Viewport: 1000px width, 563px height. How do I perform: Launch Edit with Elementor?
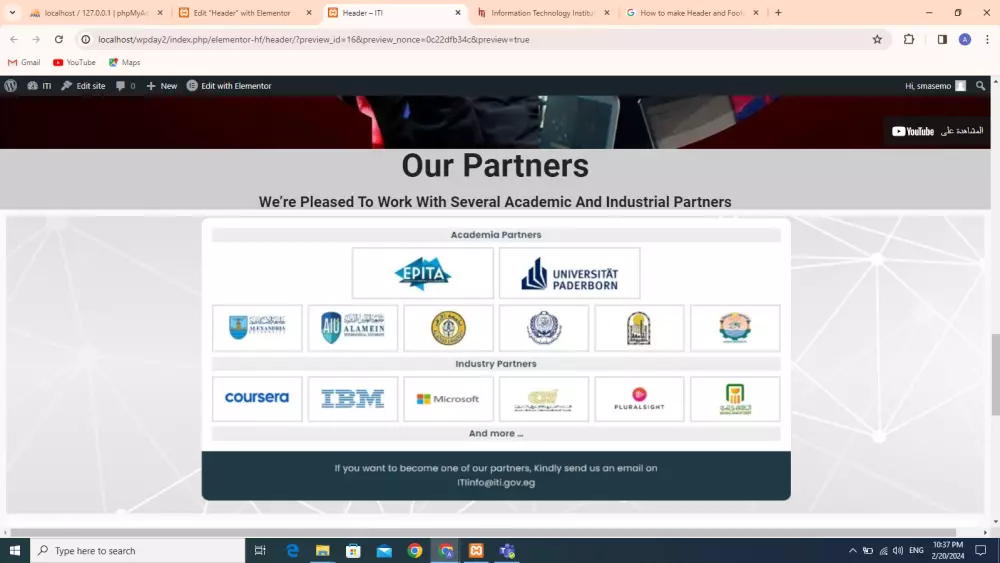[x=229, y=85]
